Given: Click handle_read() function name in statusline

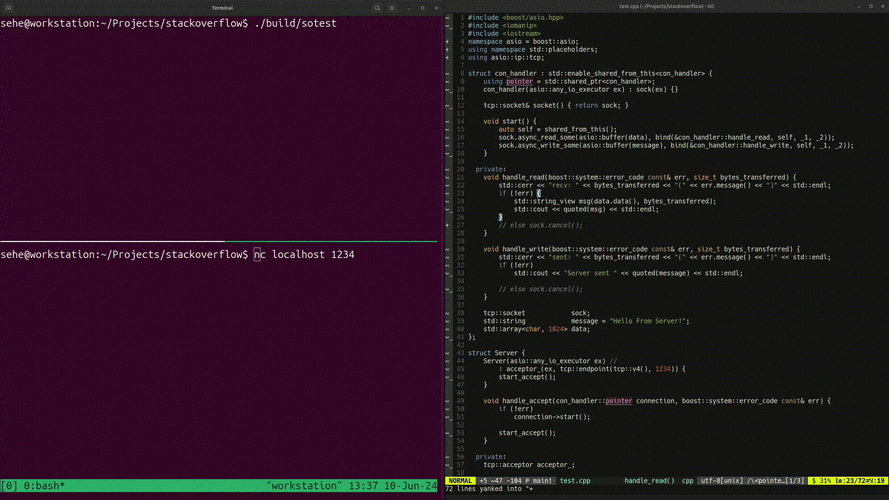Looking at the screenshot, I should pyautogui.click(x=649, y=481).
